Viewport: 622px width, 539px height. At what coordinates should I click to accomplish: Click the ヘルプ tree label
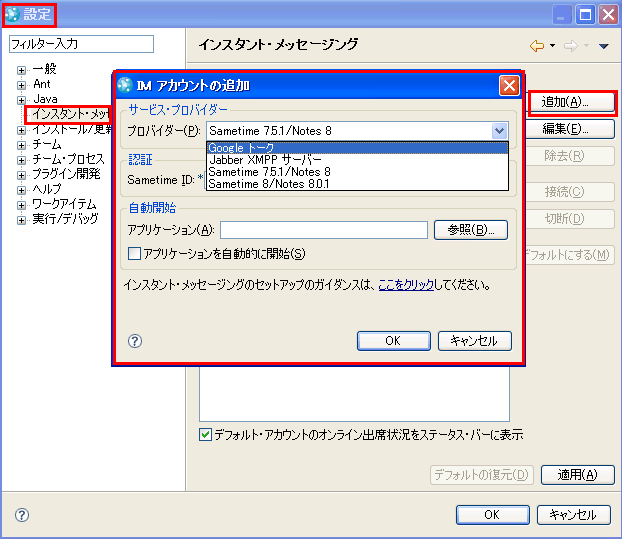coord(47,189)
